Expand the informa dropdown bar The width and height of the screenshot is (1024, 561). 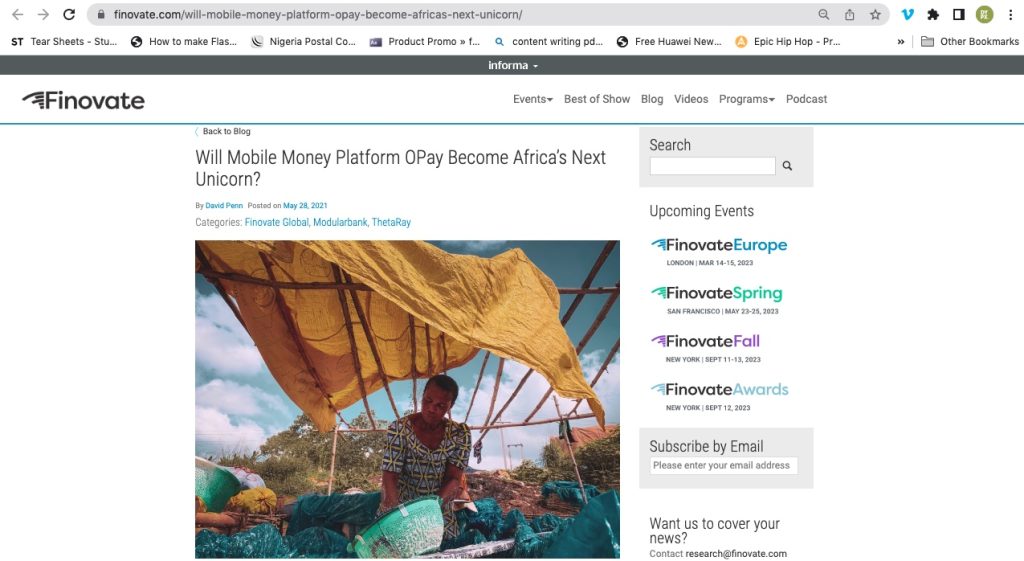pyautogui.click(x=513, y=65)
